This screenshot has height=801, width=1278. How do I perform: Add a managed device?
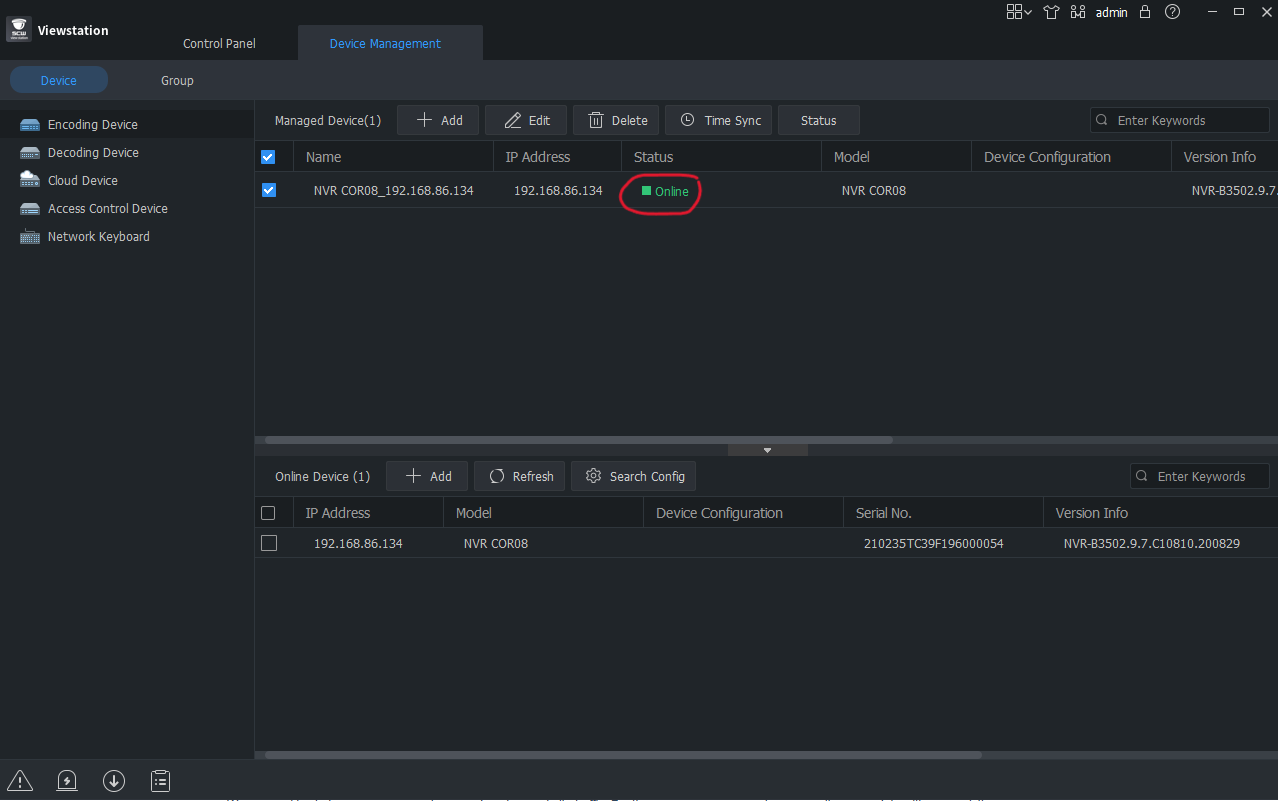(x=438, y=120)
